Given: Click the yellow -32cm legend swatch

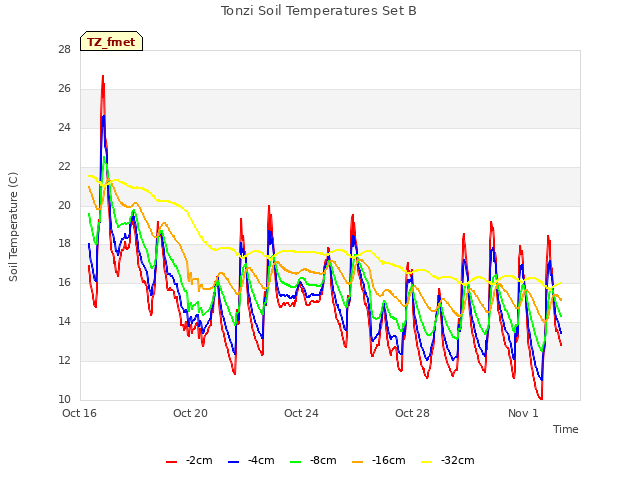Looking at the screenshot, I should tap(427, 462).
